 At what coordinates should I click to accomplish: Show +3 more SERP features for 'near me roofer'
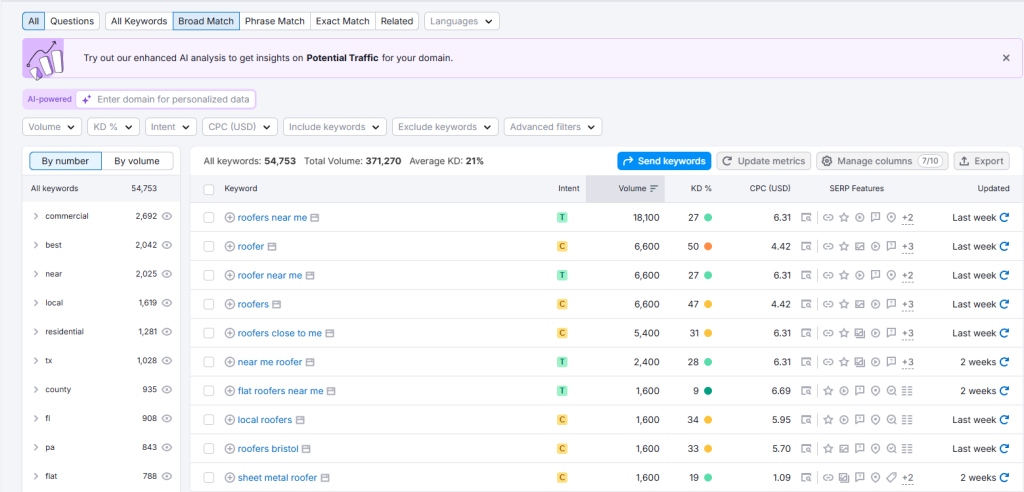click(908, 363)
